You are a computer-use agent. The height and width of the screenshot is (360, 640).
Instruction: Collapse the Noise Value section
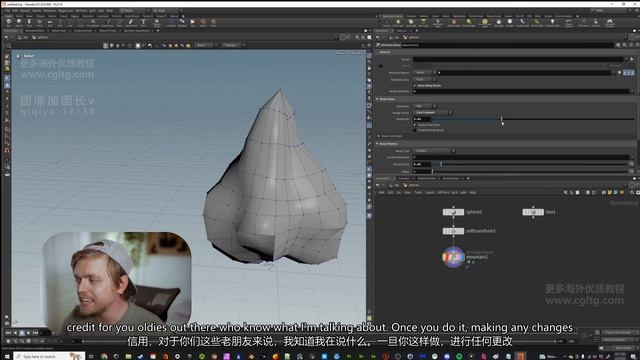click(378, 99)
